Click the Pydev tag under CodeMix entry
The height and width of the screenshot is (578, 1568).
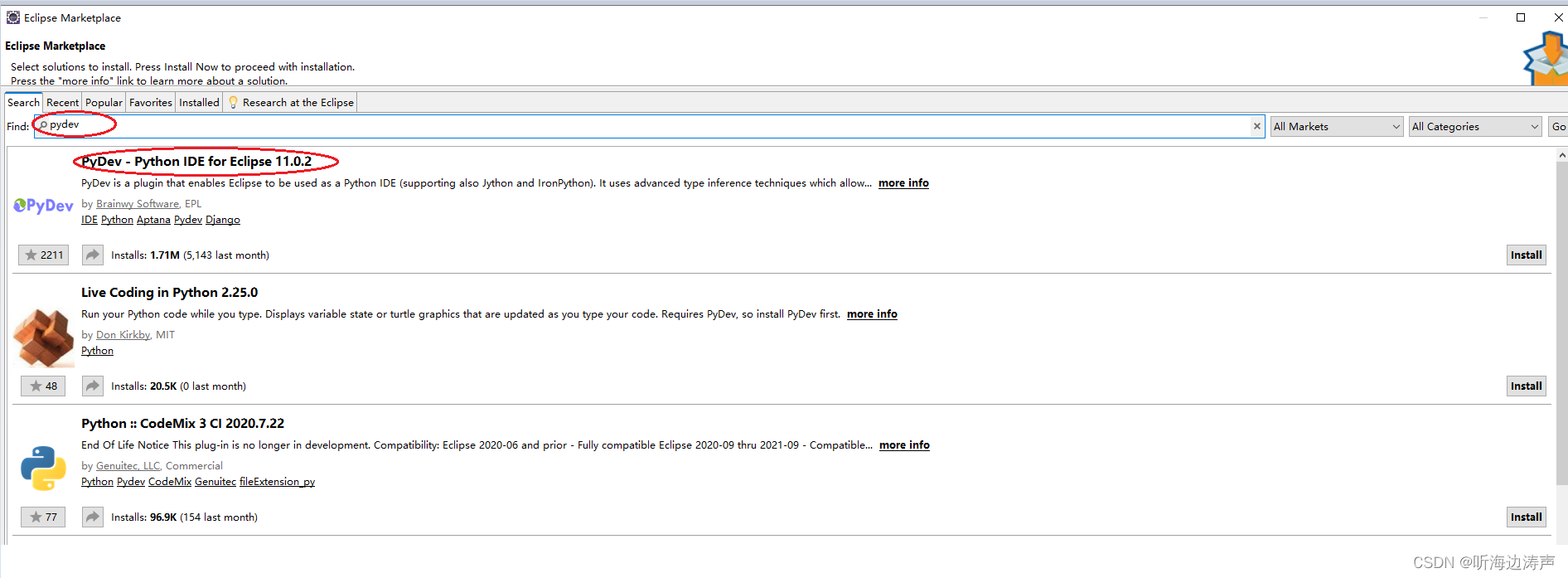coord(131,482)
